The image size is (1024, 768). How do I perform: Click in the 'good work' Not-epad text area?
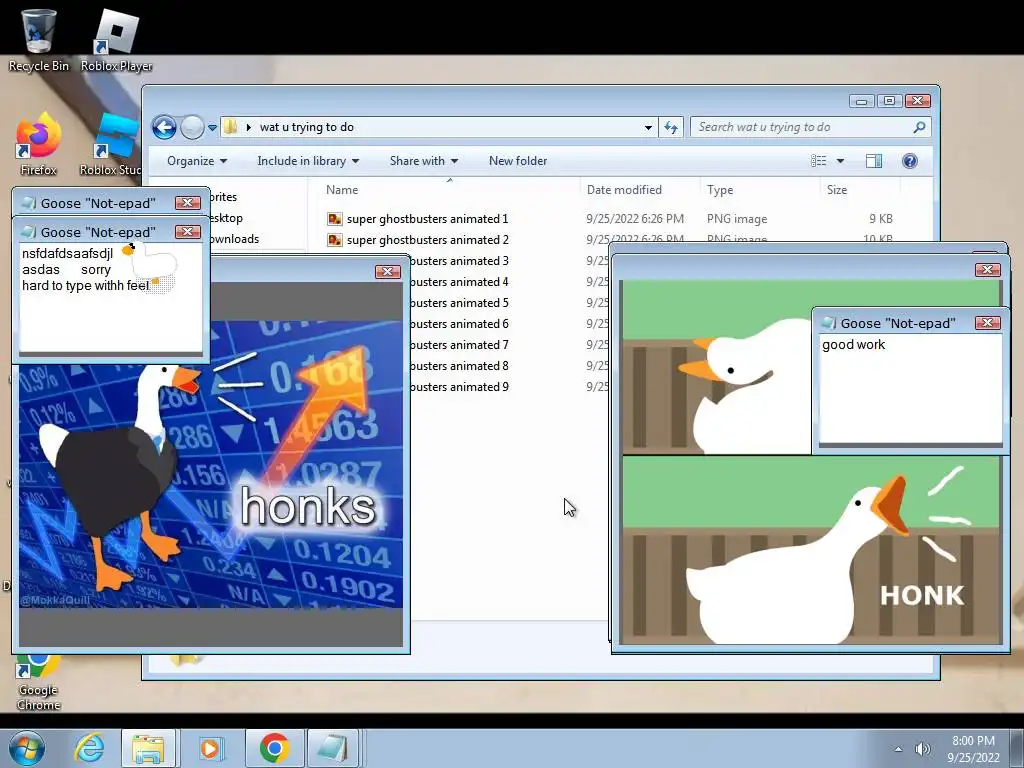coord(910,389)
